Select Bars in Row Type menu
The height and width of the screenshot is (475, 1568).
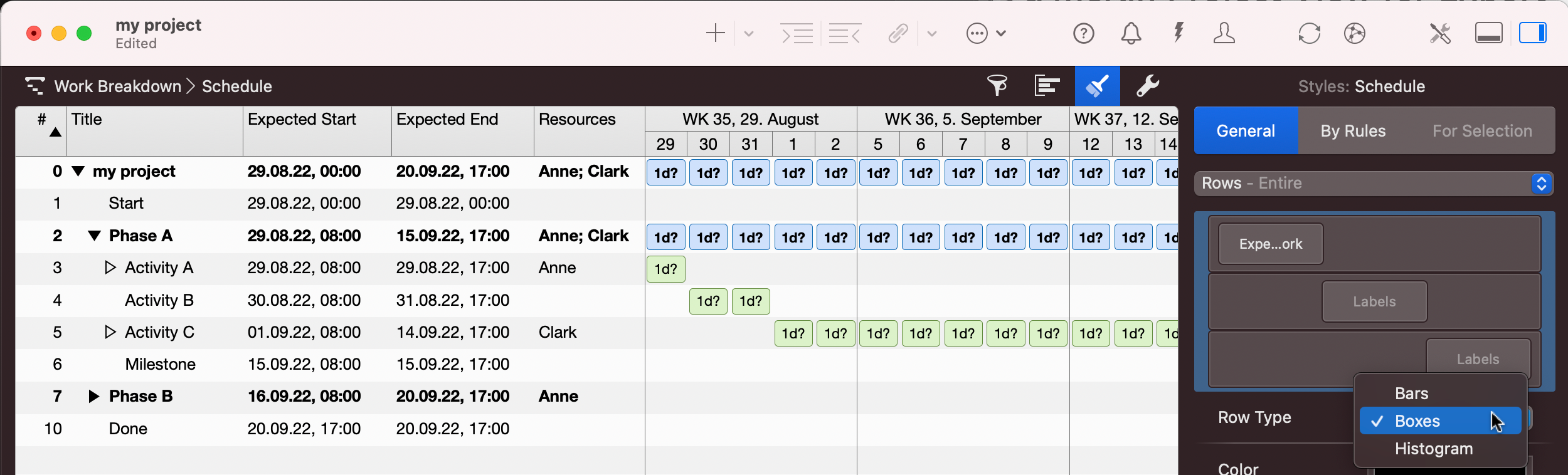pos(1411,394)
